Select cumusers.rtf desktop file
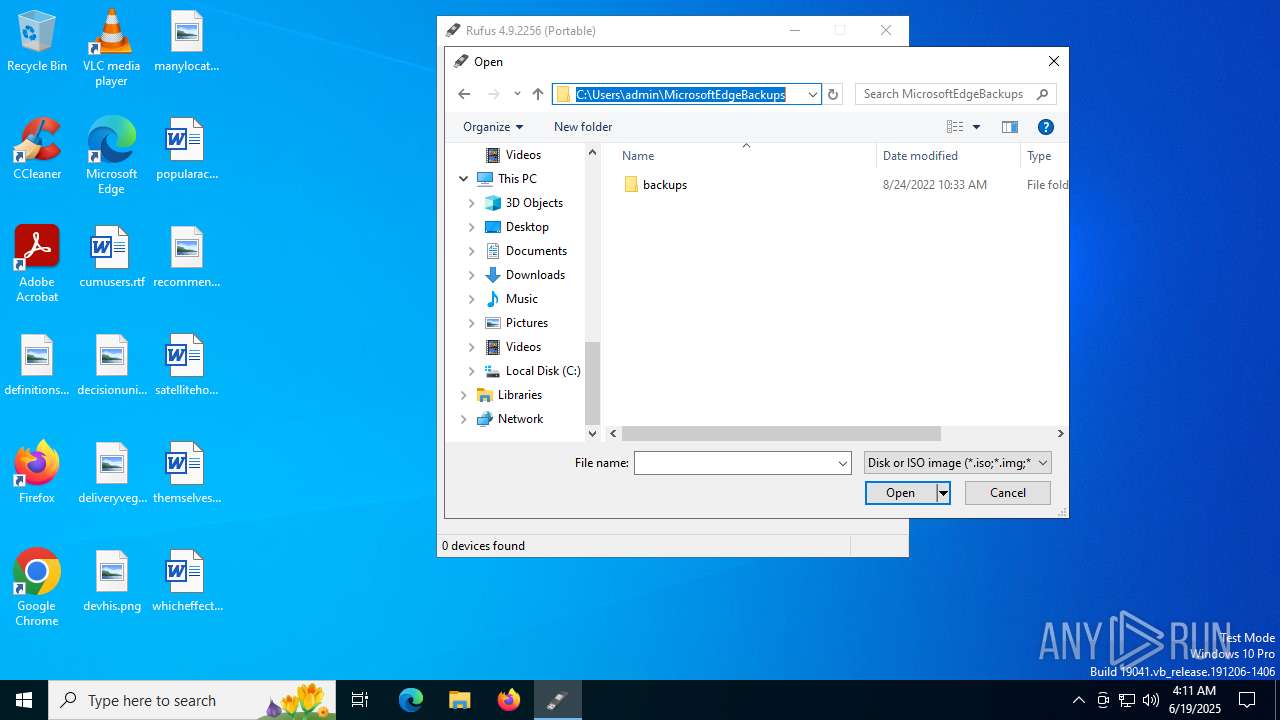1280x720 pixels. point(111,258)
